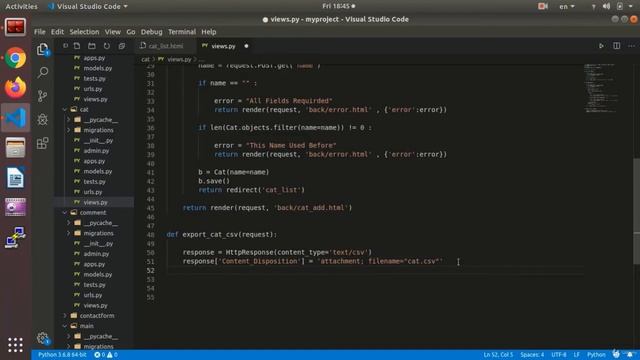Open the Edit menu
Image resolution: width=640 pixels, height=360 pixels.
coord(57,32)
